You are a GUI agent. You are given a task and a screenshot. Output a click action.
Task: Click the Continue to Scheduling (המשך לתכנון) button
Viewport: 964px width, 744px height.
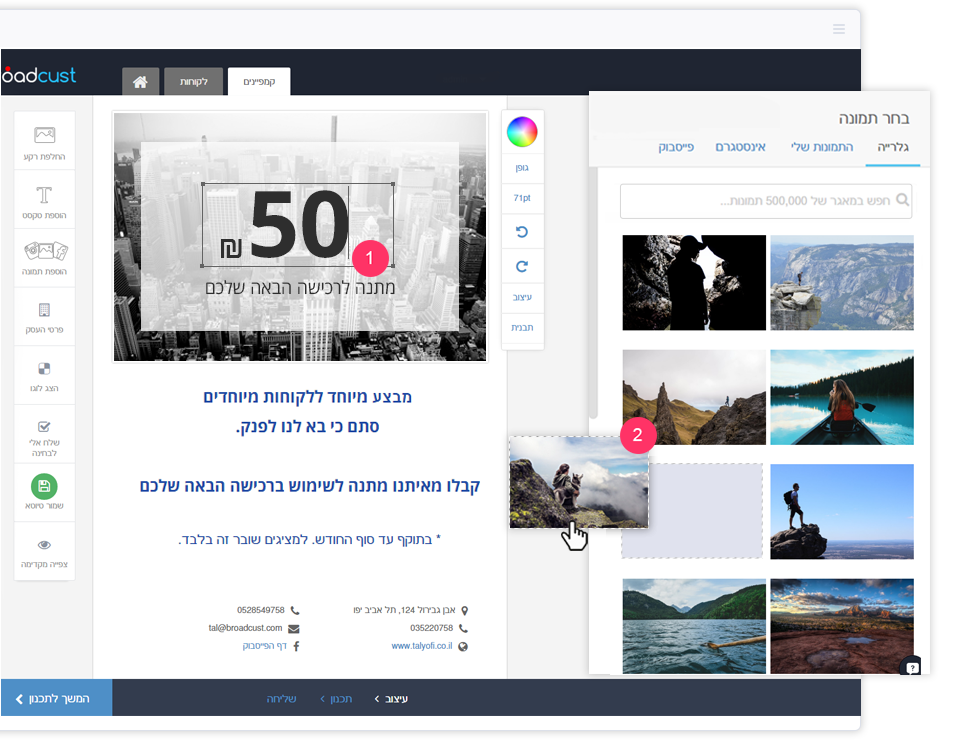[x=56, y=698]
